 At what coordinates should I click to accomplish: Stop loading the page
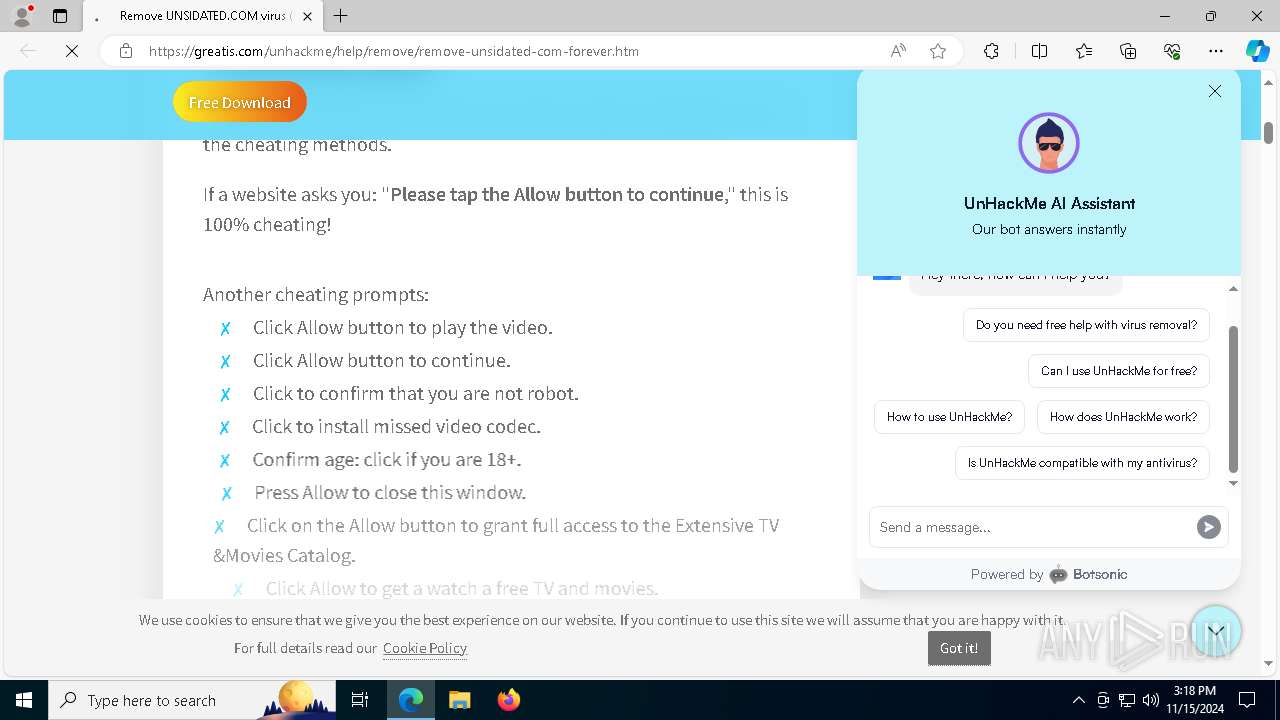click(x=72, y=51)
